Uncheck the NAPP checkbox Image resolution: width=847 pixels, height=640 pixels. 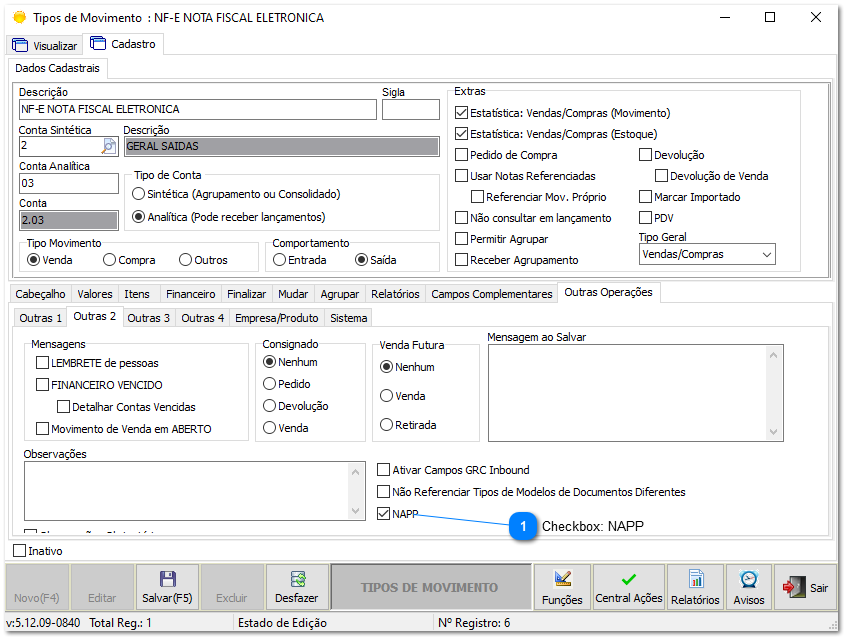click(x=383, y=514)
